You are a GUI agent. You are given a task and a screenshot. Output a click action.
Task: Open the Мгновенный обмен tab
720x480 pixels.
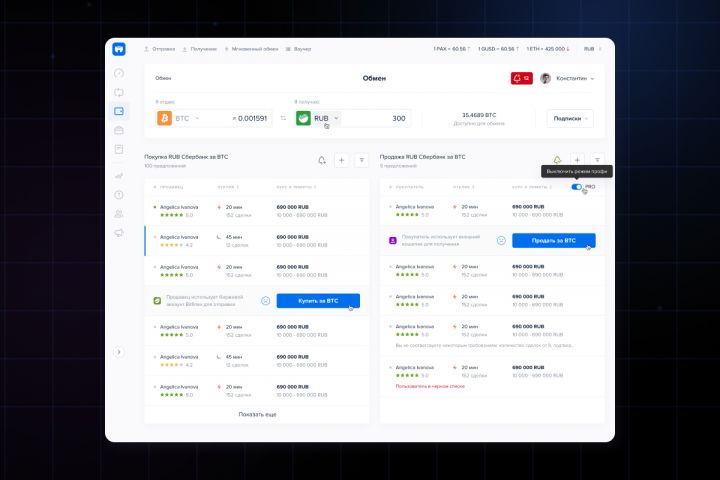click(x=252, y=49)
